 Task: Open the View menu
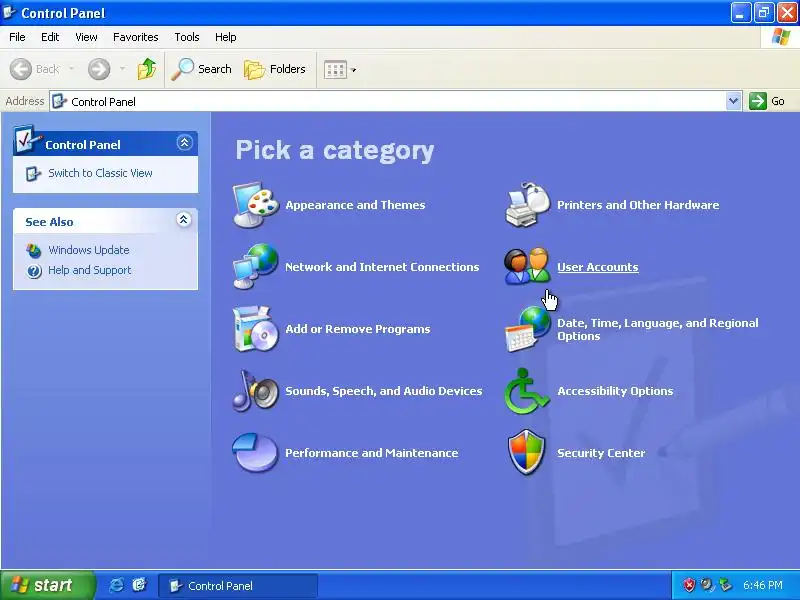[x=86, y=37]
